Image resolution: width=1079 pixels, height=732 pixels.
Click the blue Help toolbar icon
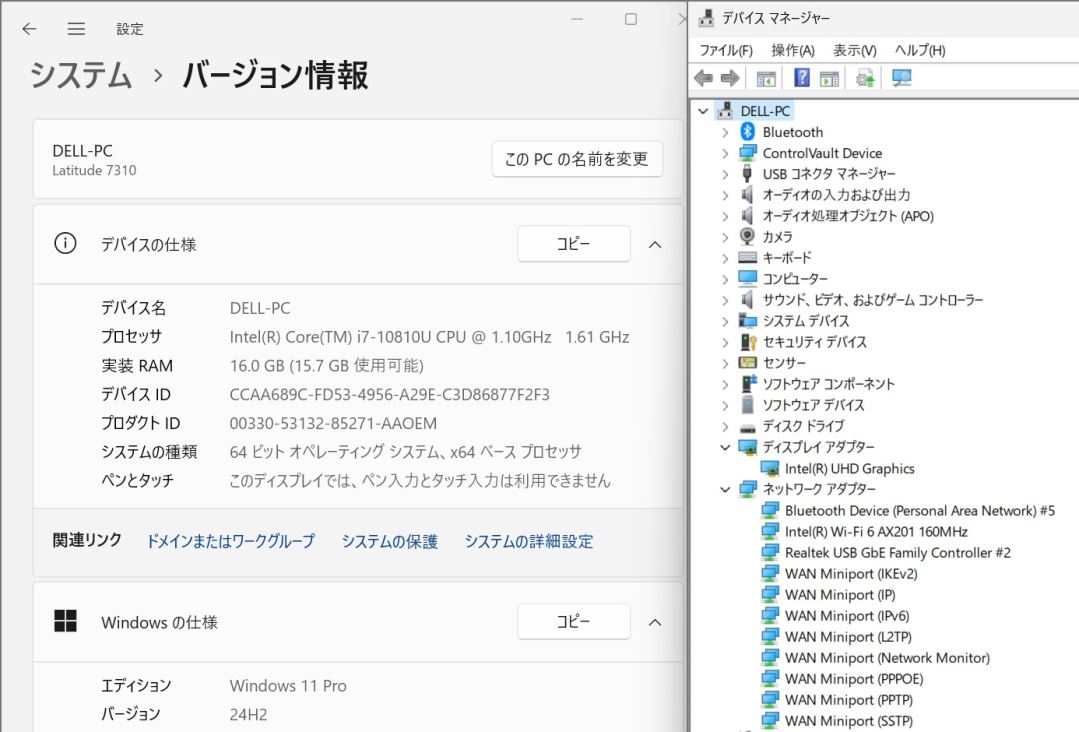[802, 78]
